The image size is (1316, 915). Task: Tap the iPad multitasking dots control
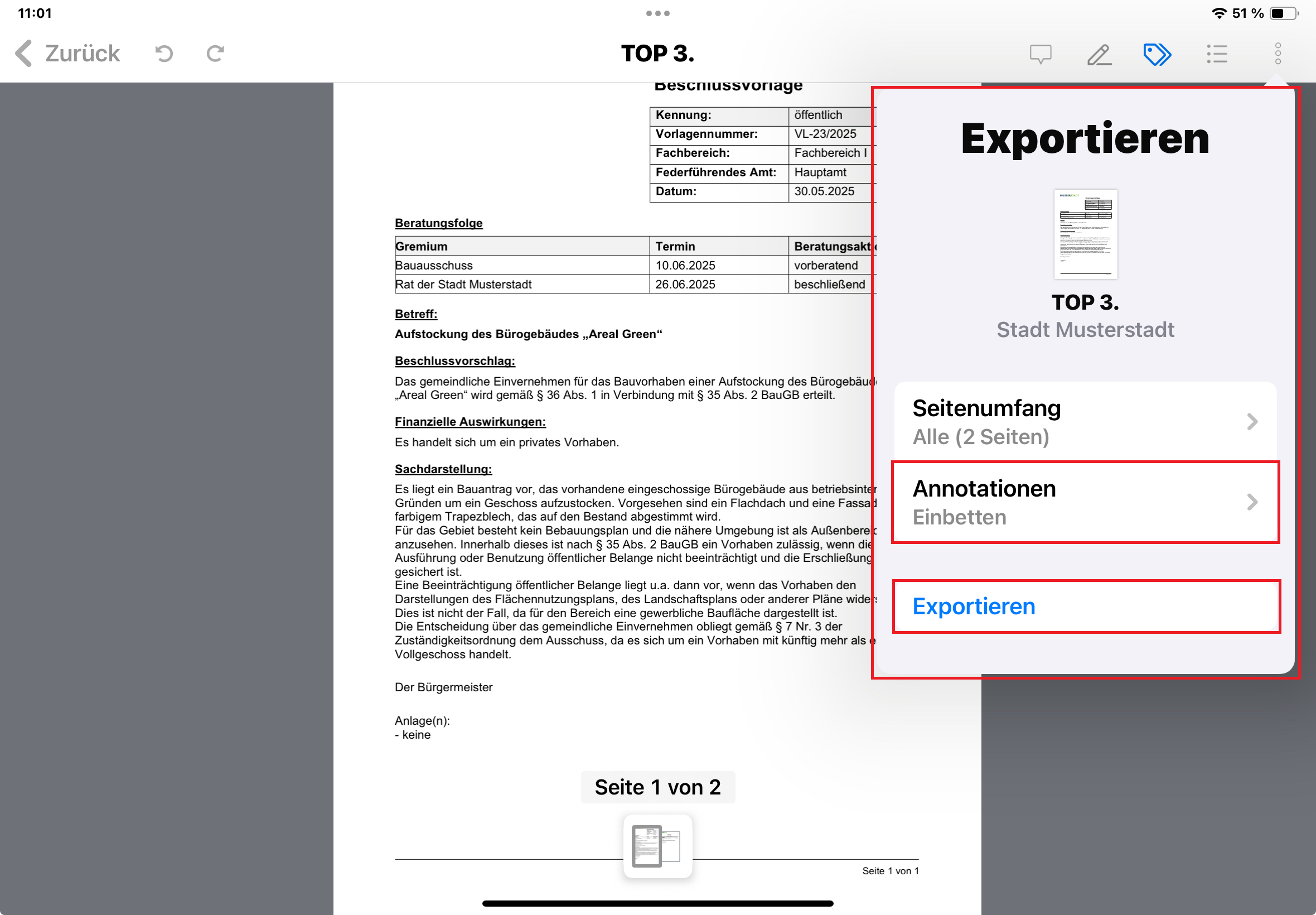tap(657, 13)
